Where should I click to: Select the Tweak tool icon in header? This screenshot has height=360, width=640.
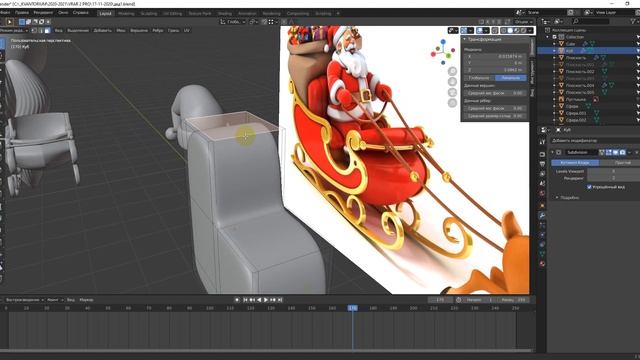point(9,22)
